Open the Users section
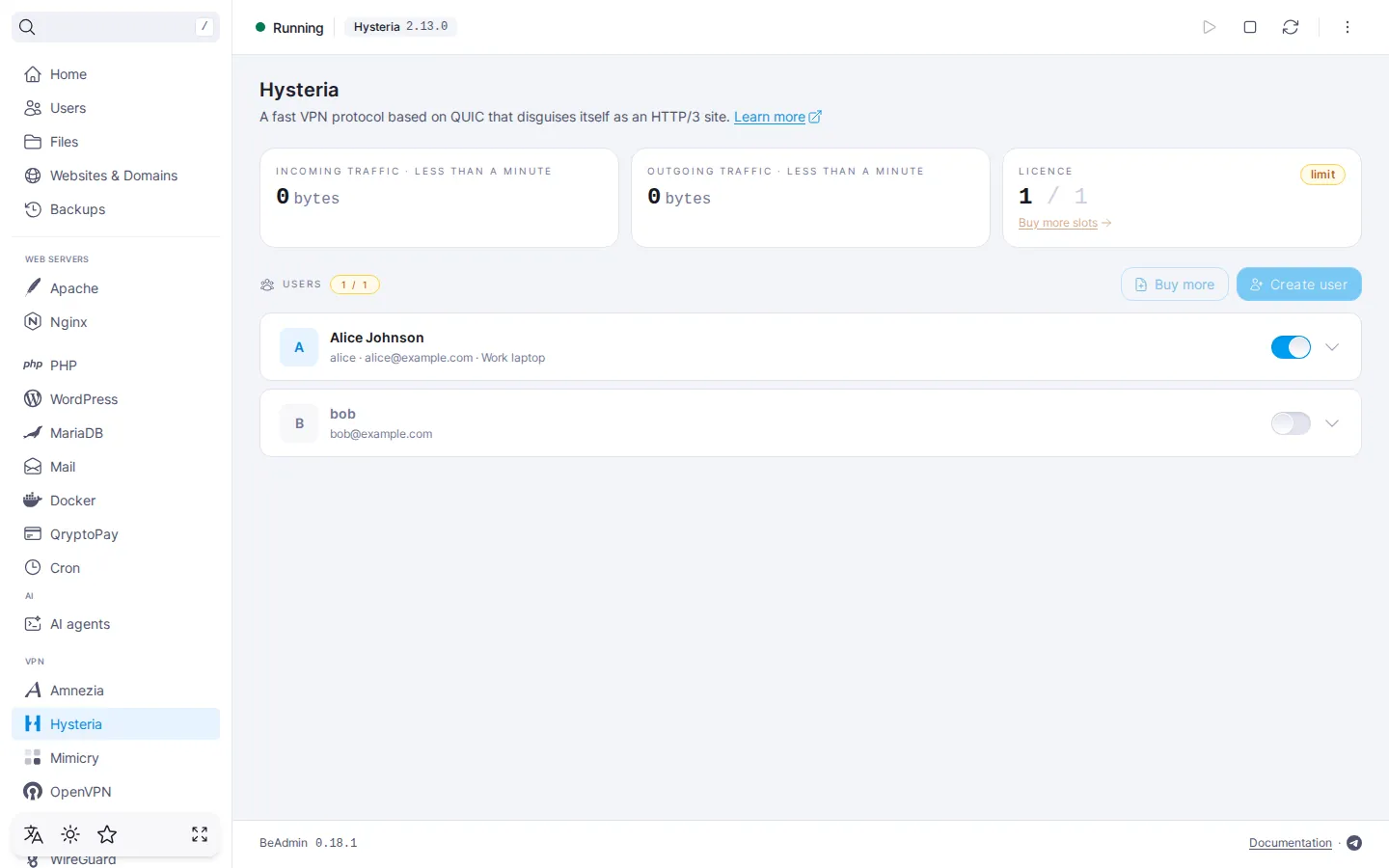This screenshot has height=868, width=1389. 116,108
